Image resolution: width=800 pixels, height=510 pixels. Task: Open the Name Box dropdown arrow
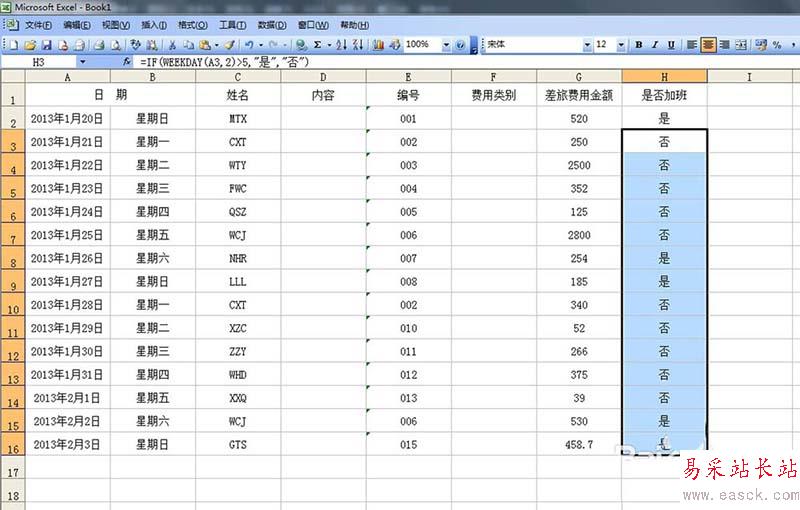tap(83, 62)
